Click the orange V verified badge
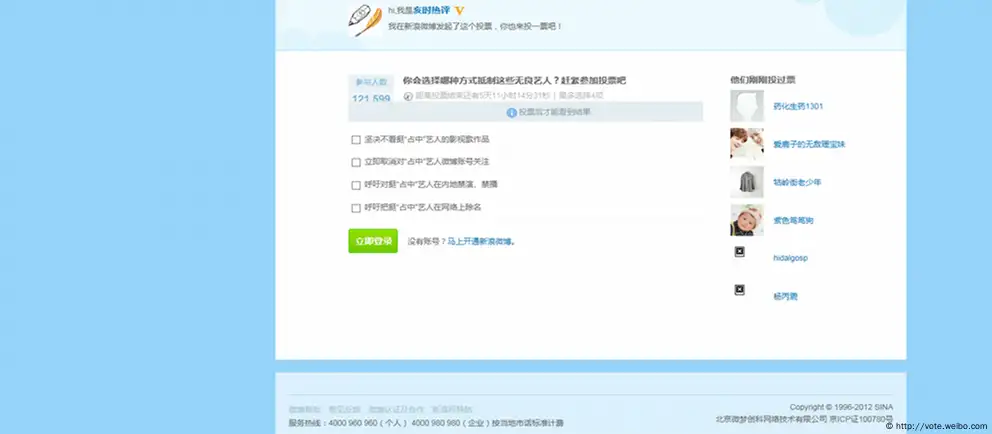 460,9
